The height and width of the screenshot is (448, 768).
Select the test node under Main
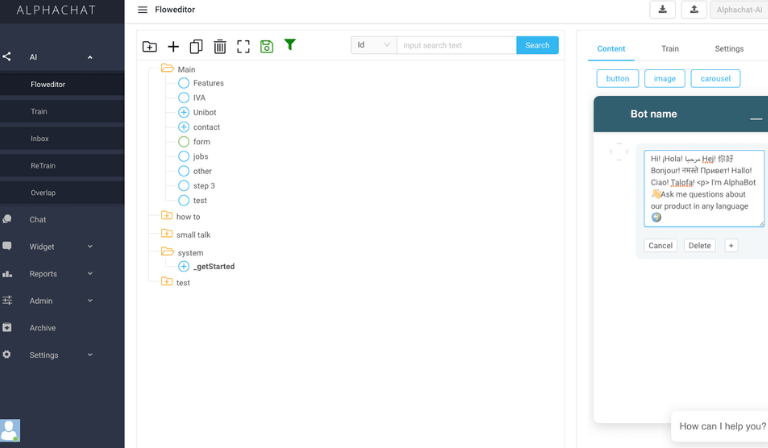pyautogui.click(x=200, y=200)
